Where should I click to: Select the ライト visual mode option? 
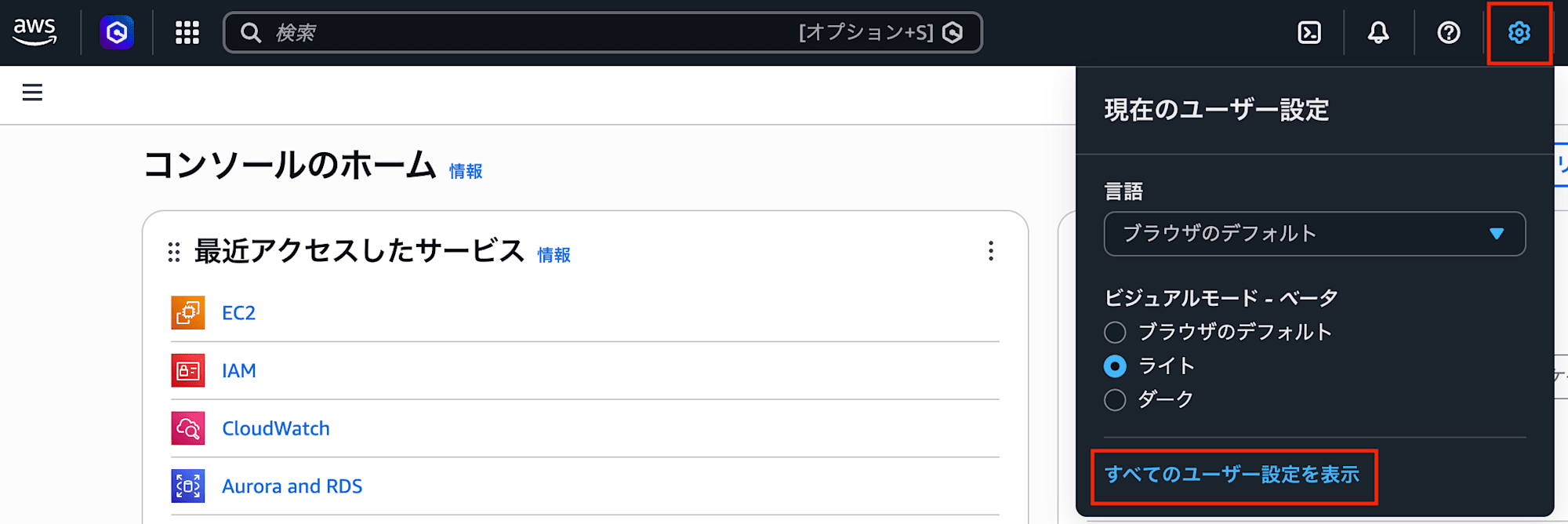(1114, 366)
